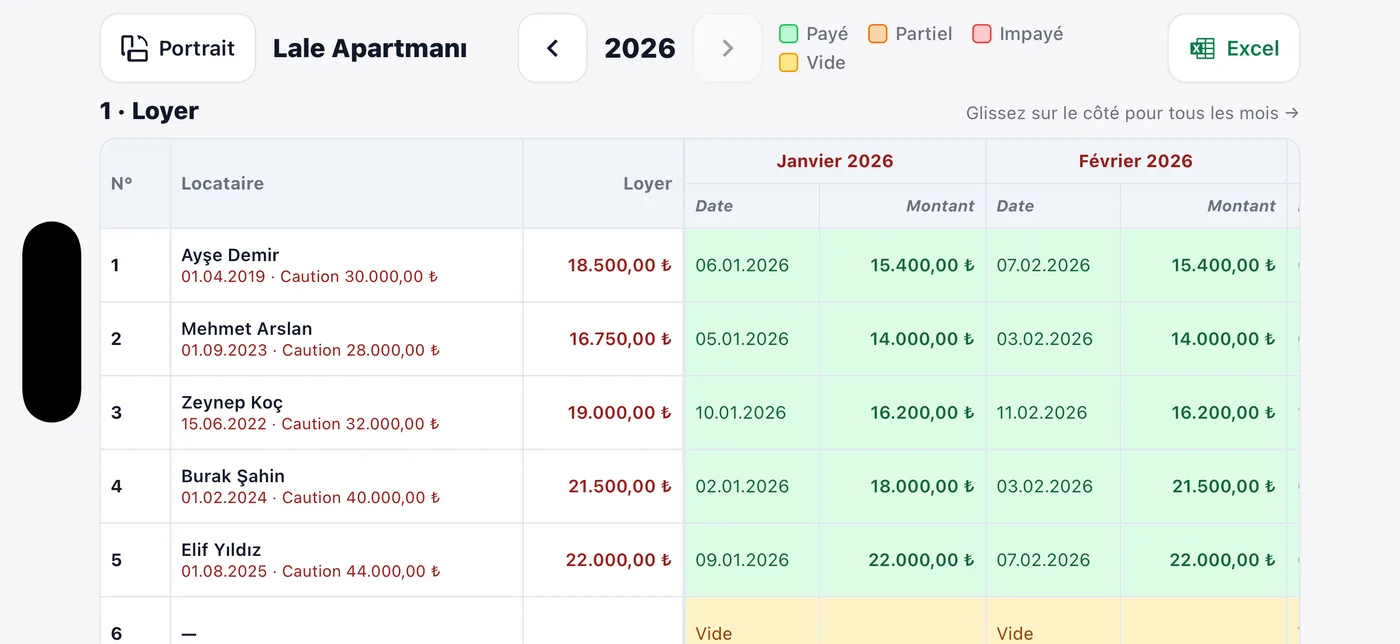Click Zeynep Koç's January amount 16.200,00 ₺
The width and height of the screenshot is (1400, 644).
click(922, 412)
